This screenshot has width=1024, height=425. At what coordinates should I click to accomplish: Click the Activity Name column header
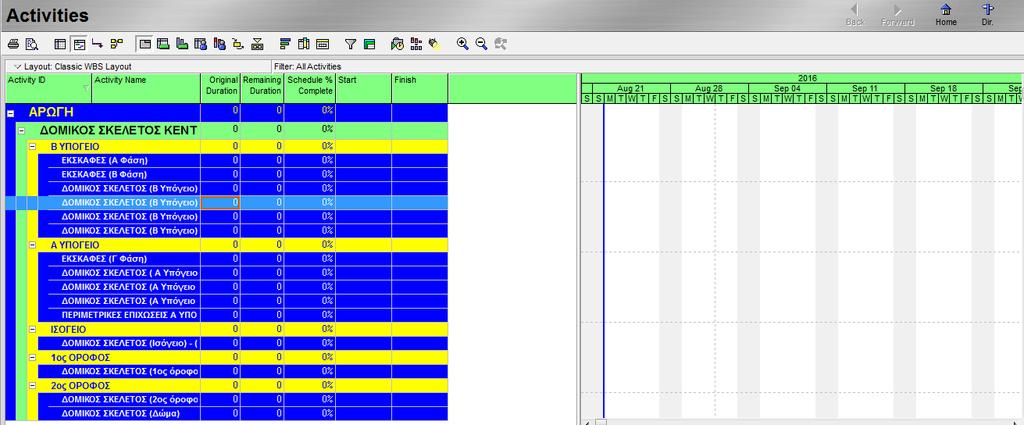146,88
